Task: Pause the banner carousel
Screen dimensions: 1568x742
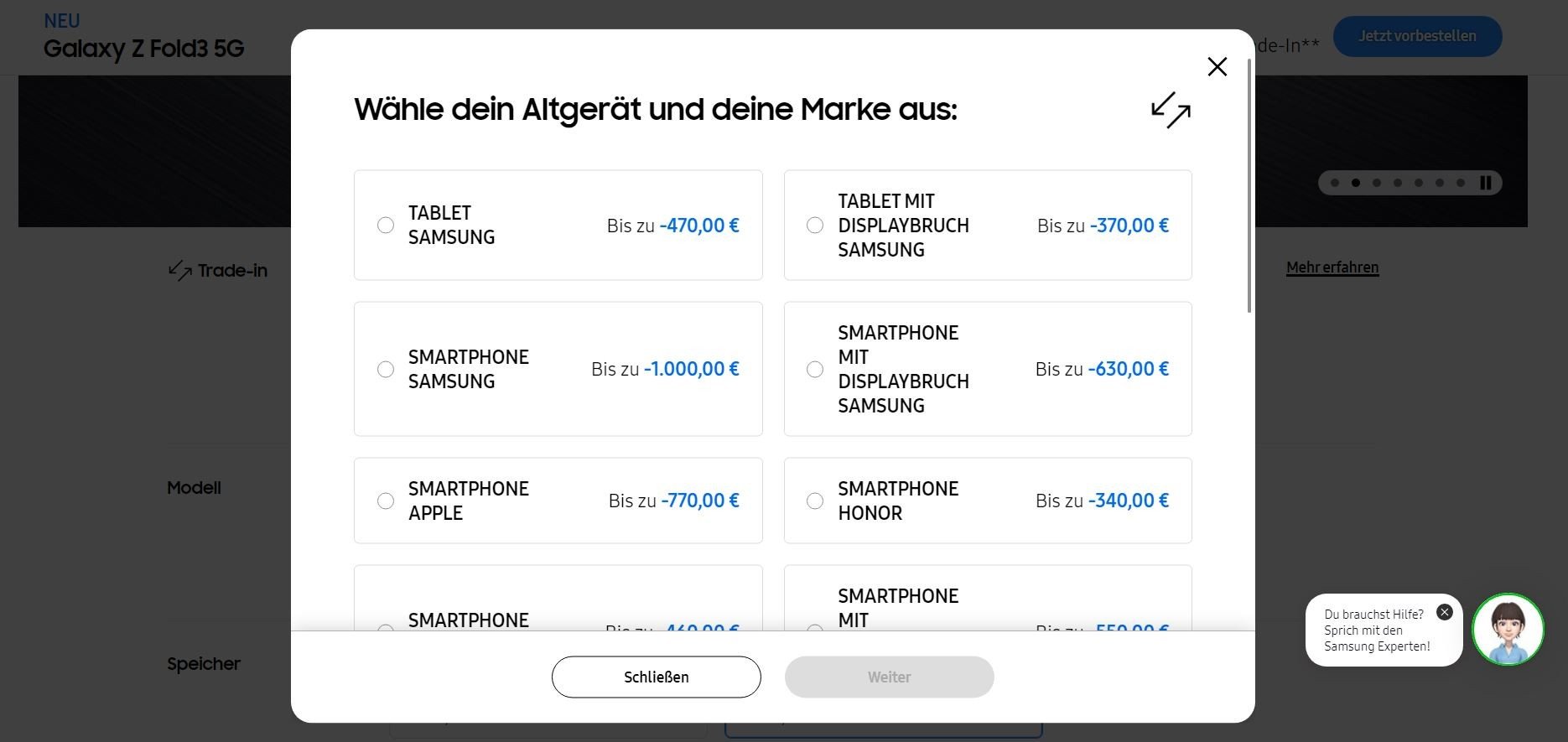Action: [x=1486, y=183]
